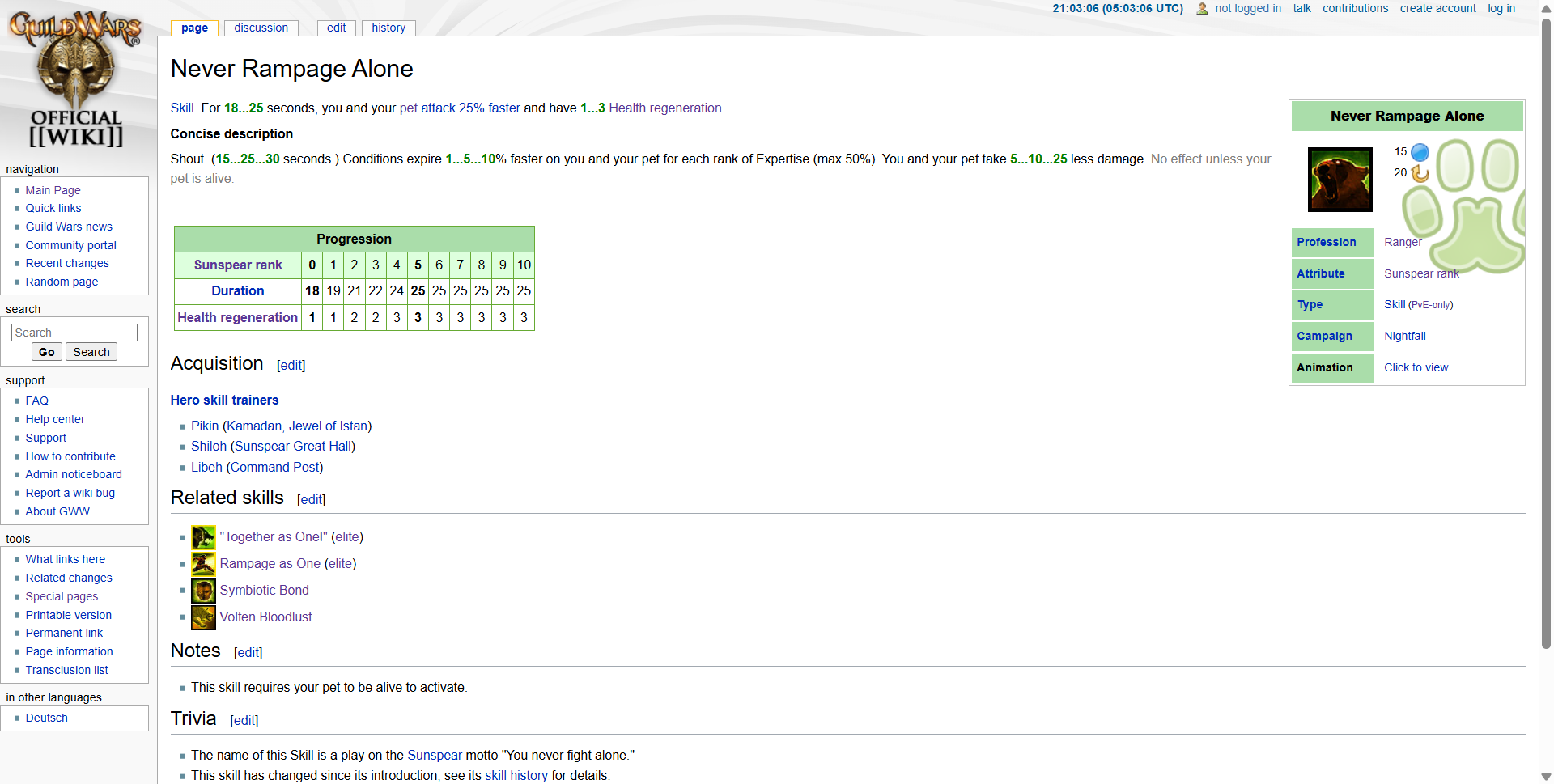Click create account
Viewport: 1554px width, 784px height.
coord(1437,8)
